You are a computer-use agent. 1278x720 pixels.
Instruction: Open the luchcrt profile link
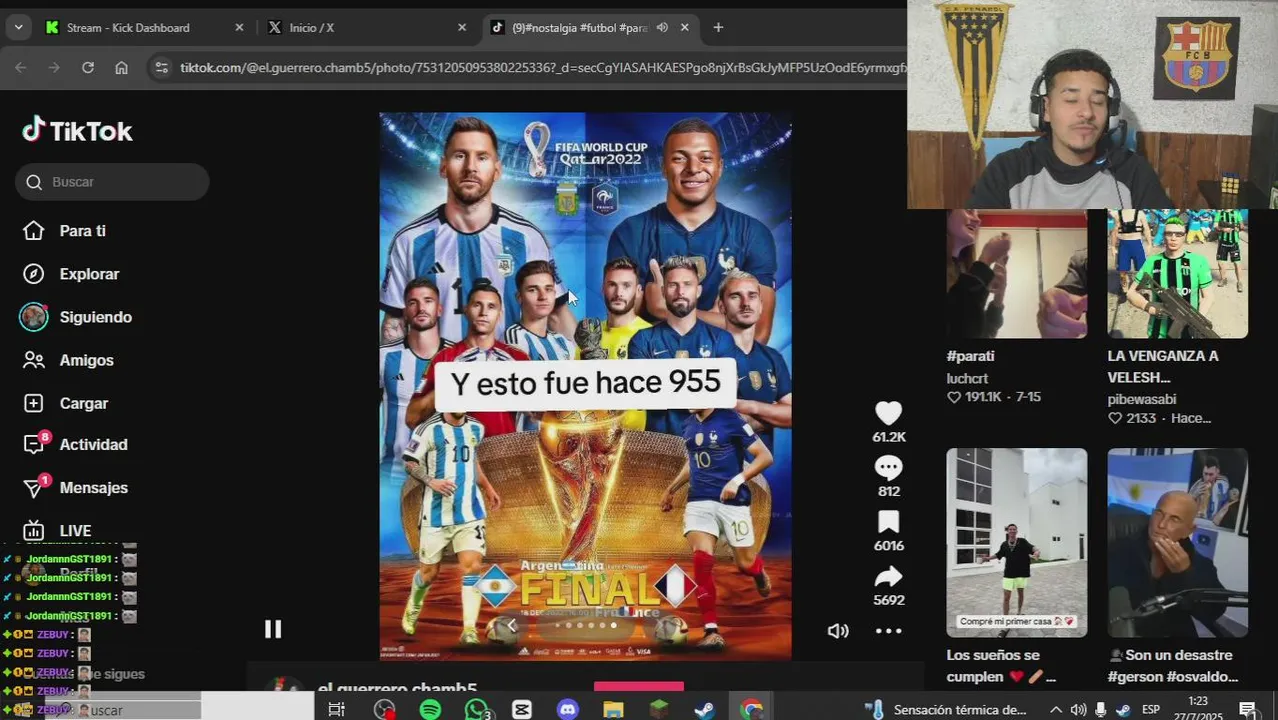tap(967, 378)
